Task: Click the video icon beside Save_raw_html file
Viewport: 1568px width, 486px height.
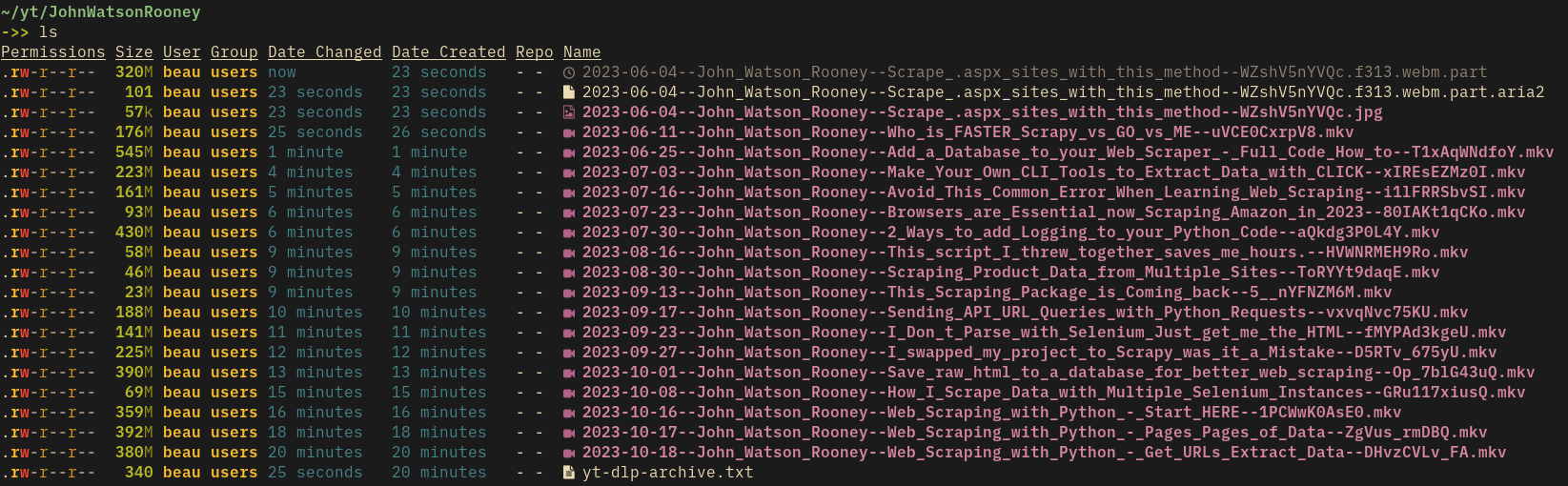Action: click(x=569, y=373)
